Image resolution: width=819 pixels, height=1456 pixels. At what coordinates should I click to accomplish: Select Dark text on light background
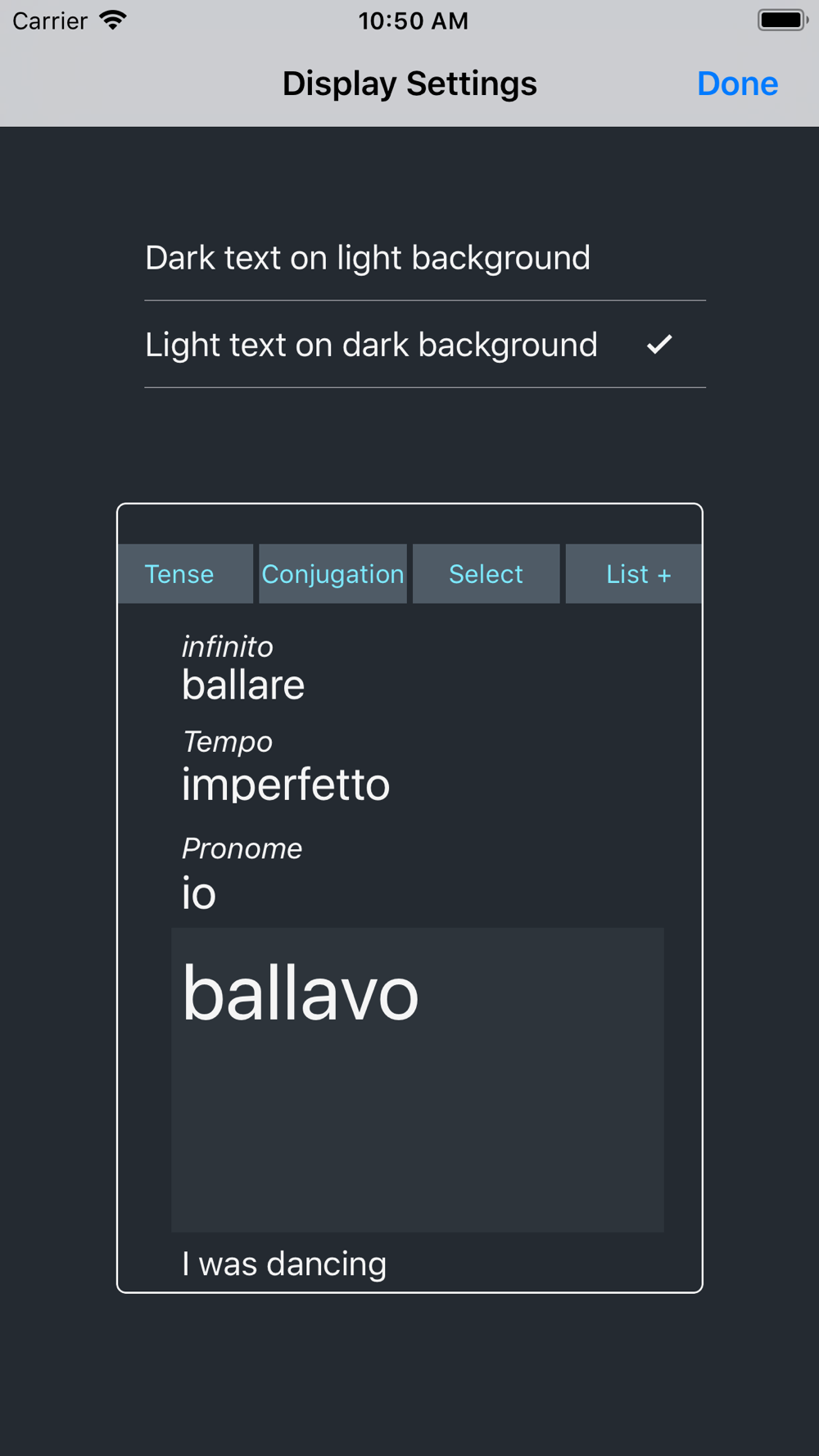(425, 258)
